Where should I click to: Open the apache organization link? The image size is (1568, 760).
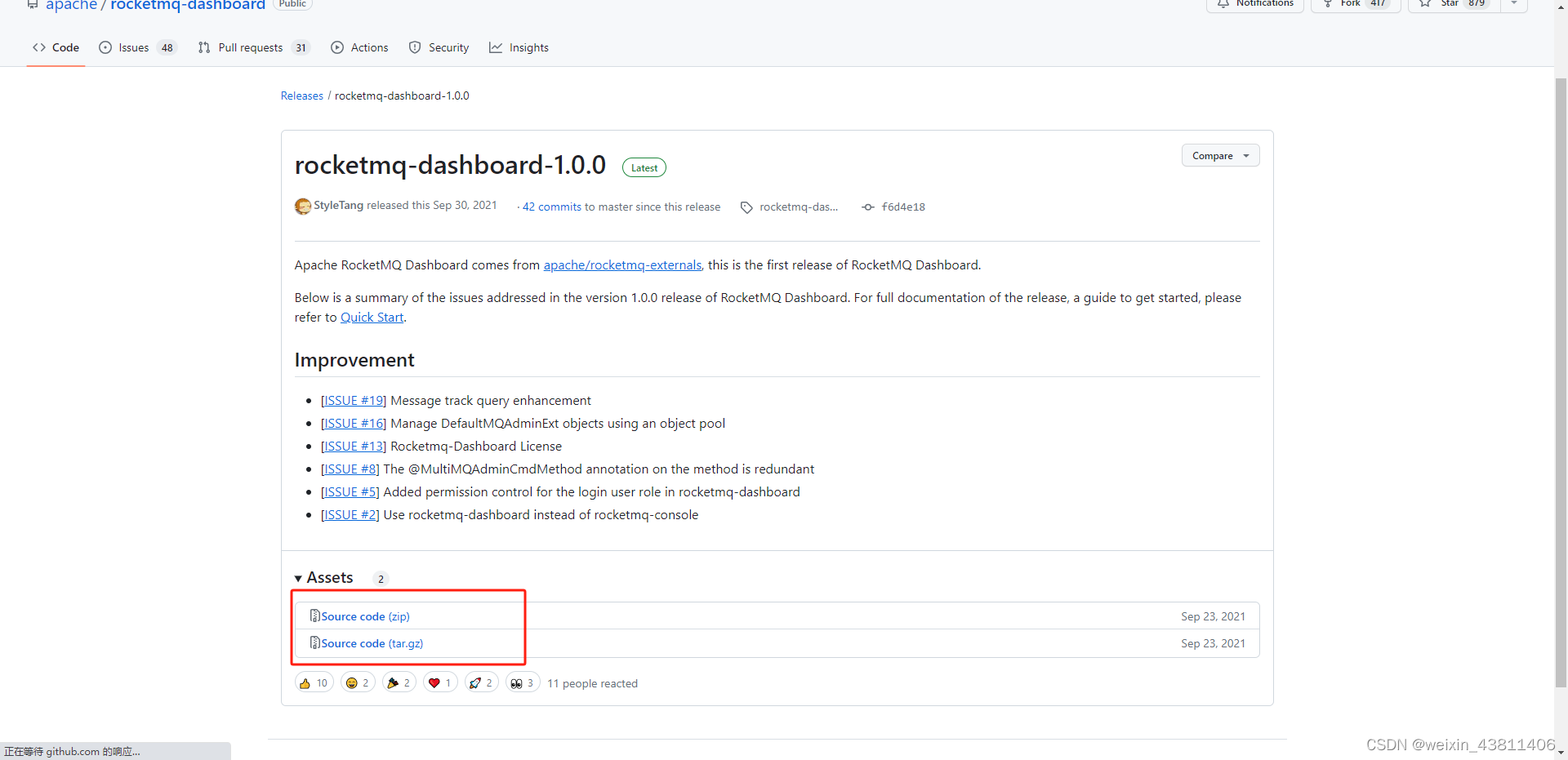[71, 5]
